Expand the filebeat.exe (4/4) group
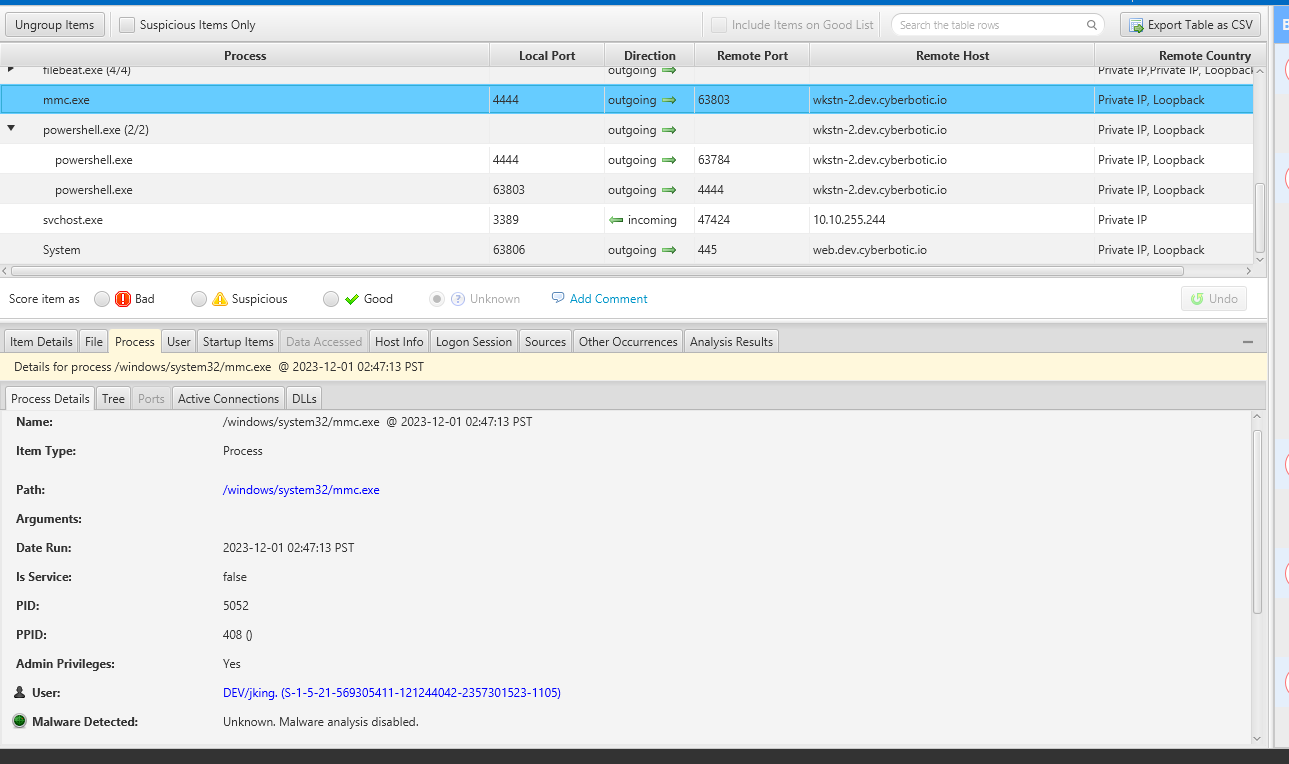The width and height of the screenshot is (1289, 764). (12, 70)
